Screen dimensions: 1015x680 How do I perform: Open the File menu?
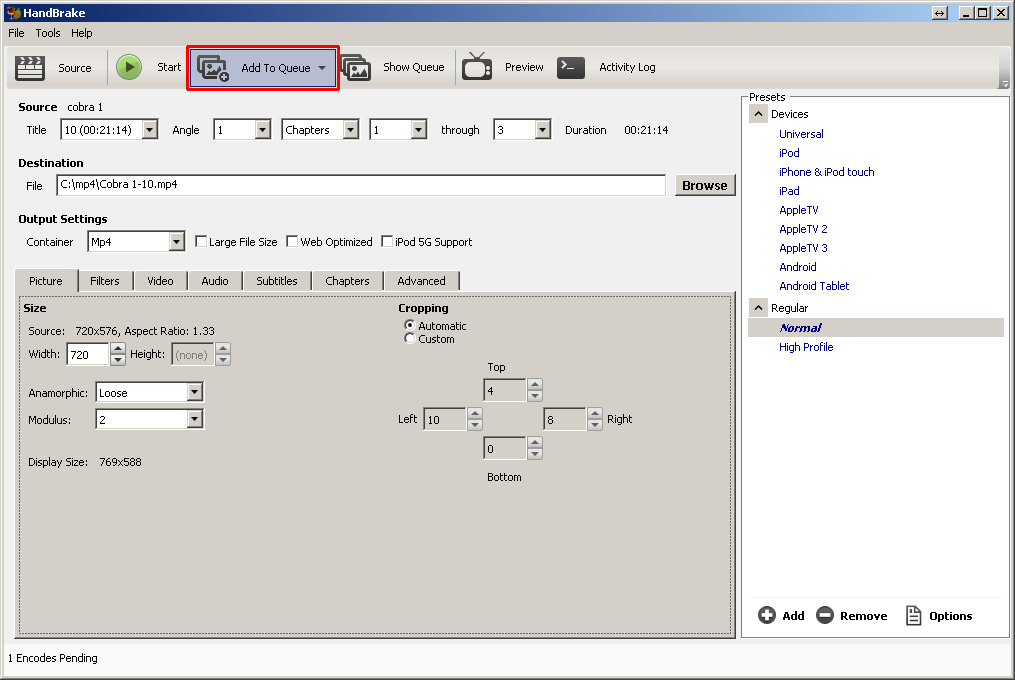[x=16, y=33]
